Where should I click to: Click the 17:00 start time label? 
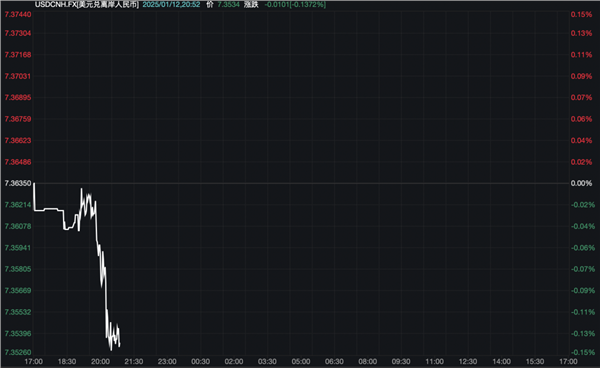pos(34,361)
